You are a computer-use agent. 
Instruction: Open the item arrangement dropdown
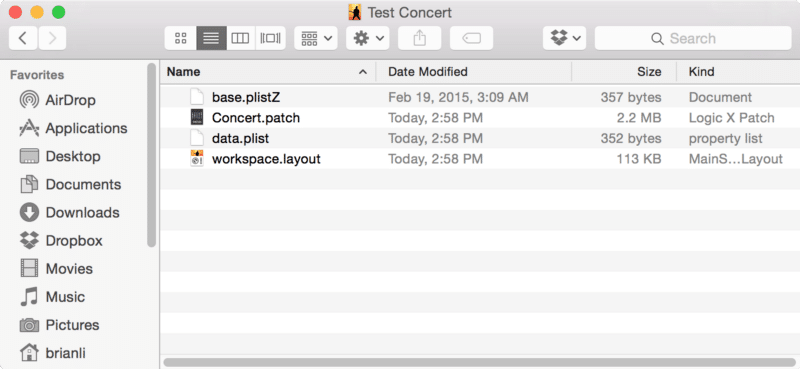[316, 38]
